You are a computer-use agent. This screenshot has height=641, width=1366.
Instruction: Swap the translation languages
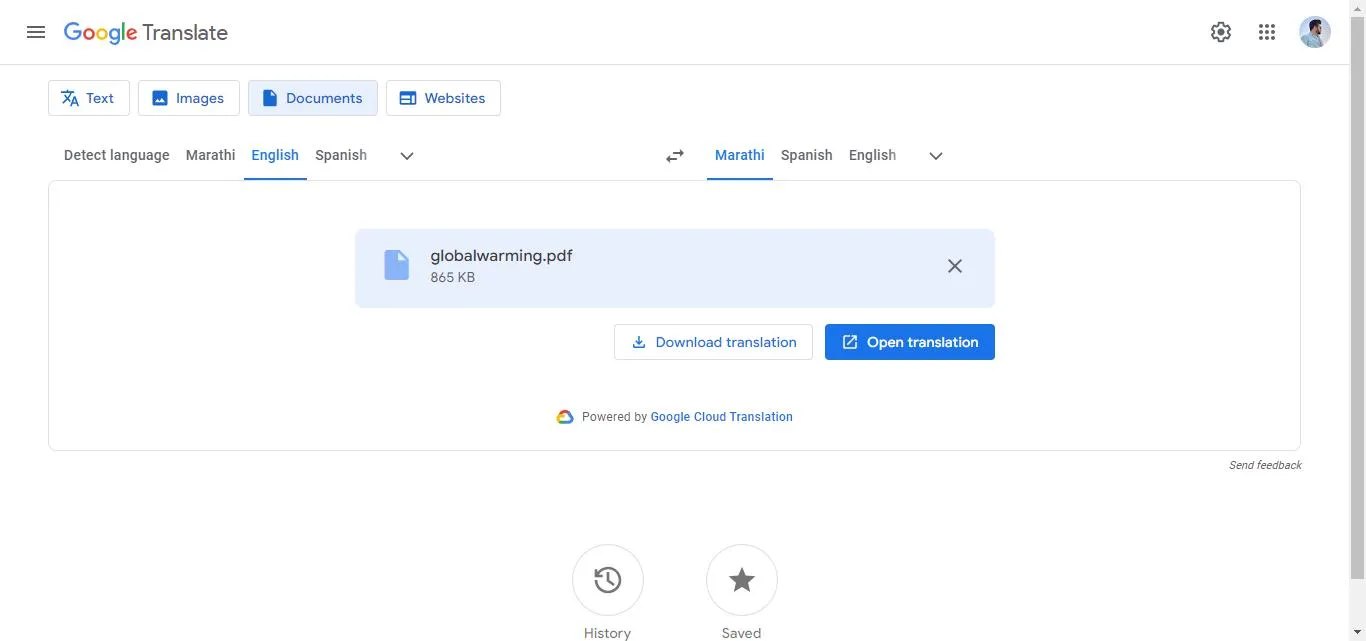[x=674, y=155]
